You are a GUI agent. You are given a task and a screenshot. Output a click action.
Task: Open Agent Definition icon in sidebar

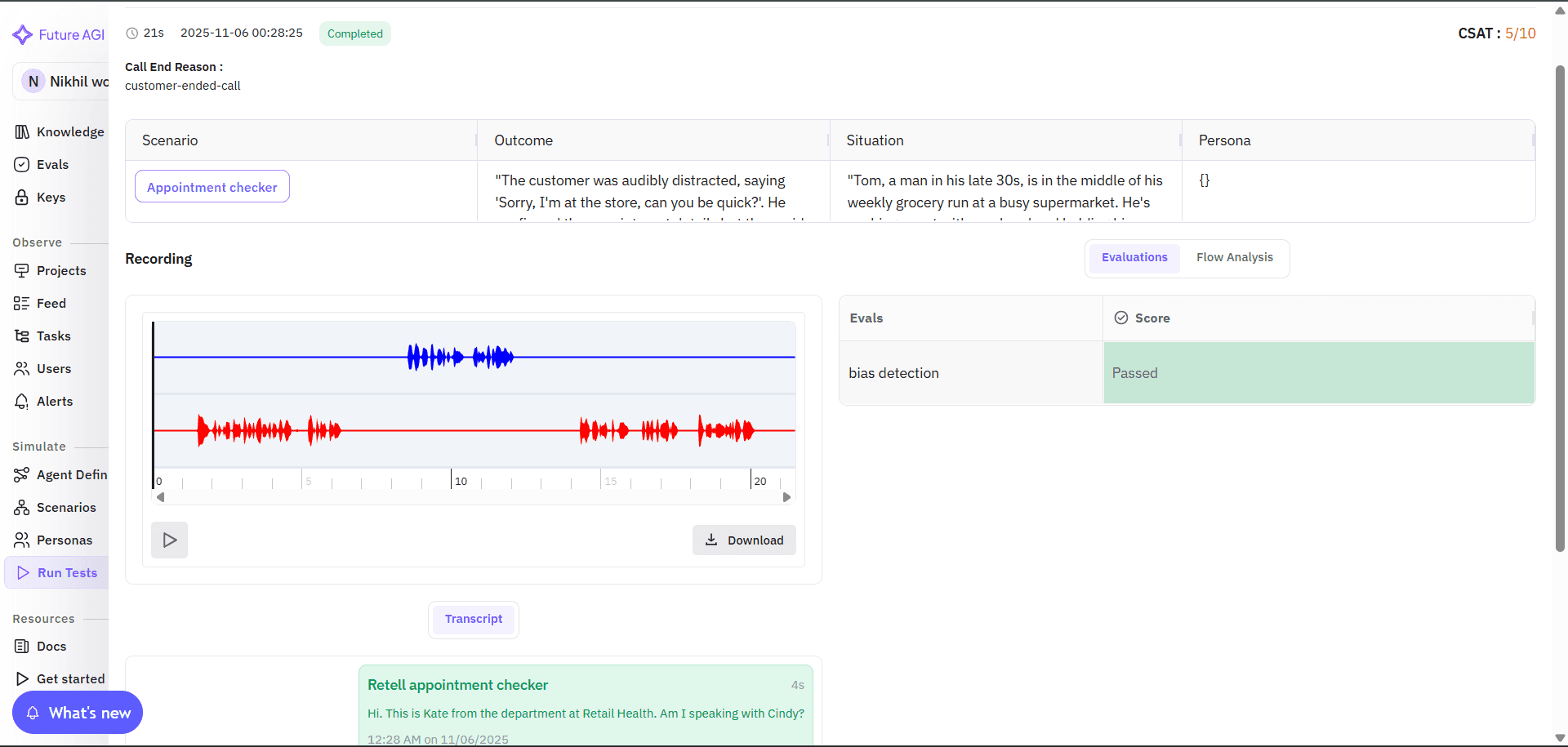tap(22, 475)
